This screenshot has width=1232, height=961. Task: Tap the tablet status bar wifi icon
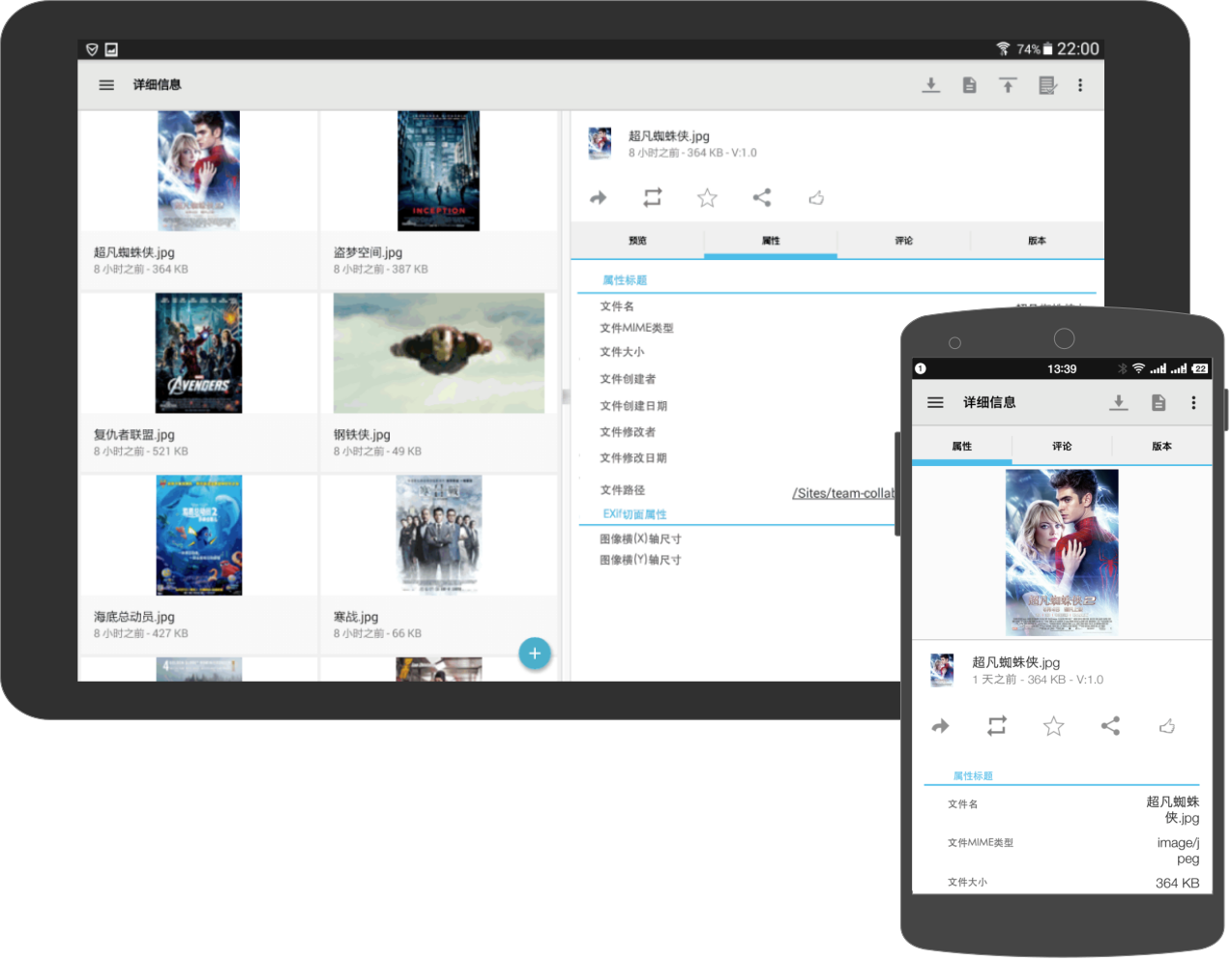(x=1003, y=48)
